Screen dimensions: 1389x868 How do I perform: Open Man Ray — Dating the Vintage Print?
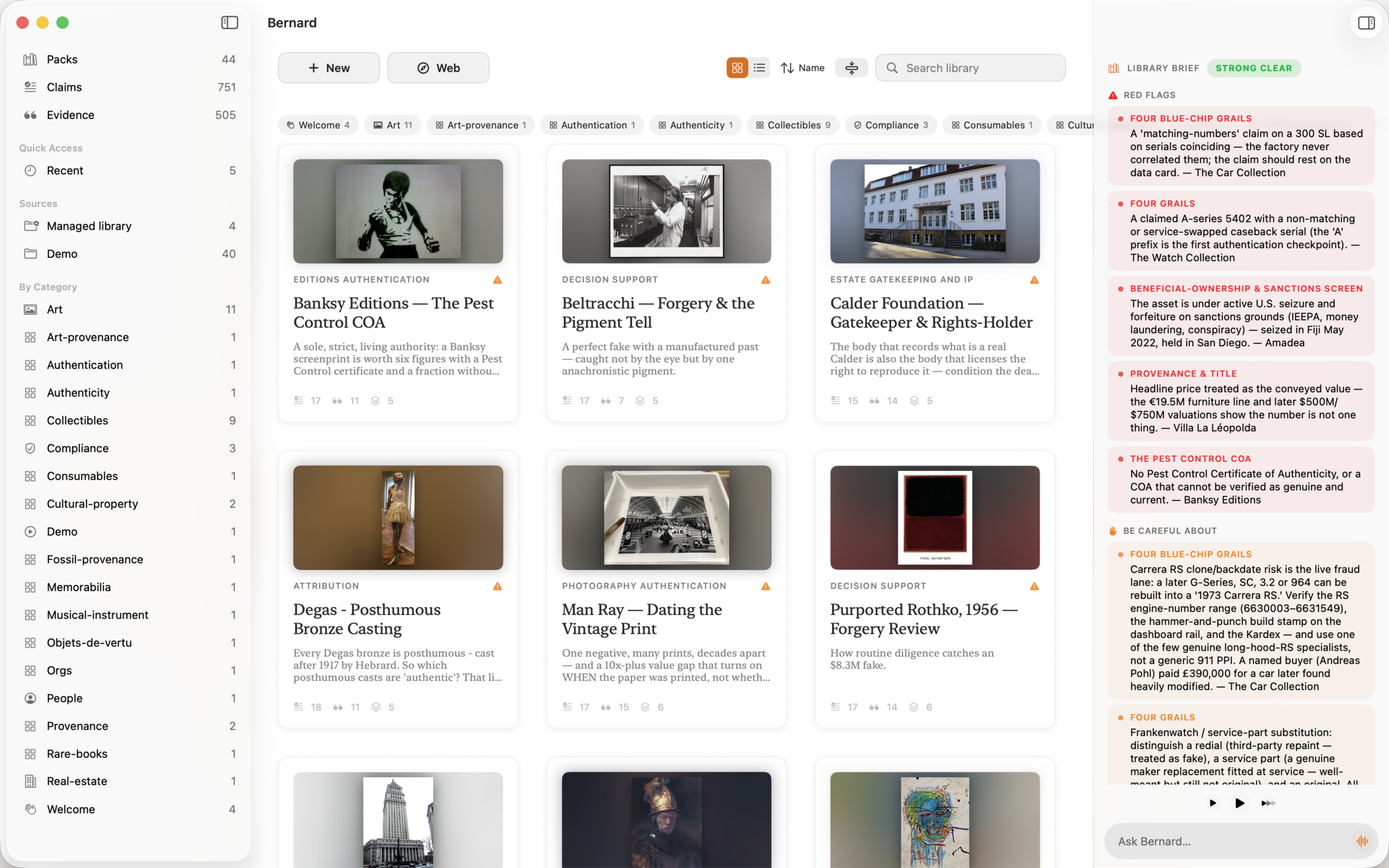[x=642, y=619]
